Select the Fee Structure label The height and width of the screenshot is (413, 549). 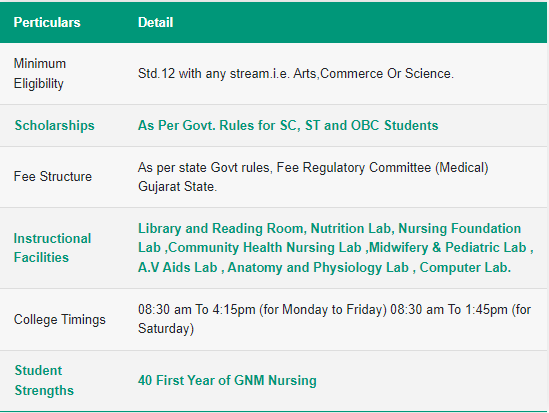pyautogui.click(x=53, y=176)
